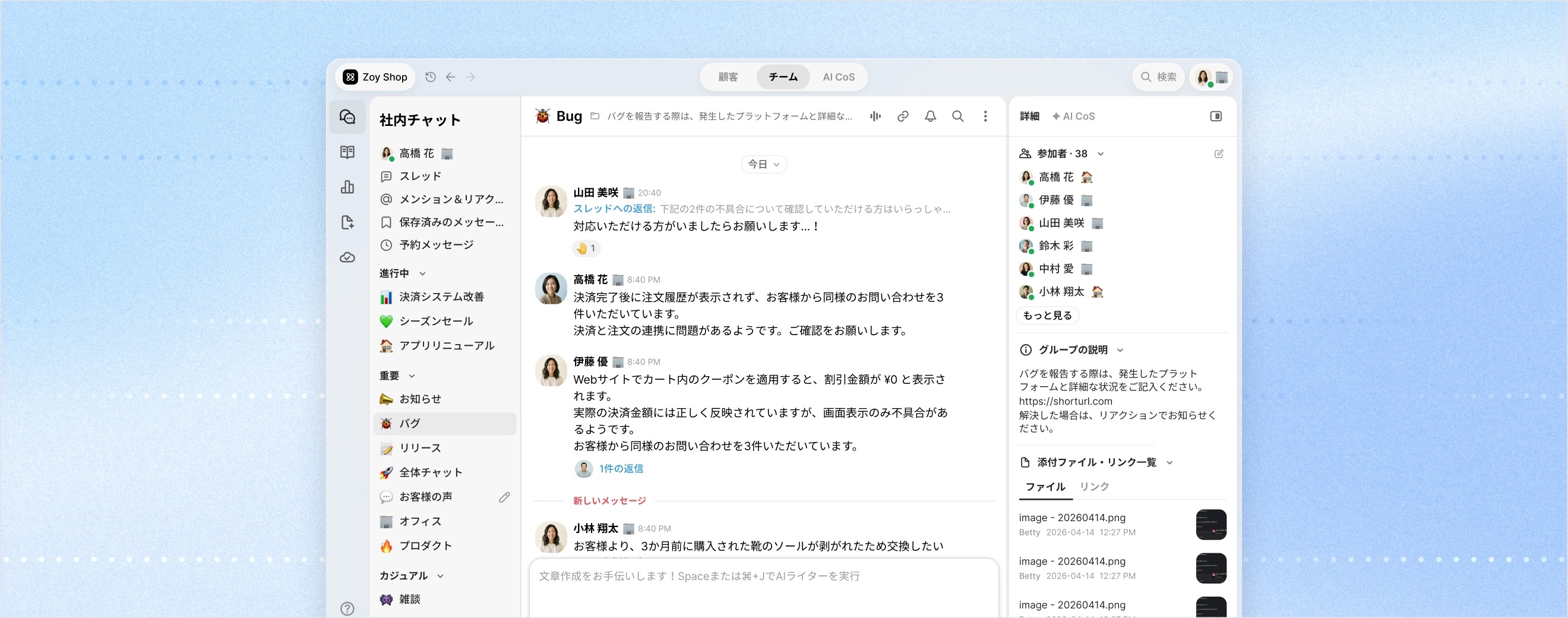The height and width of the screenshot is (618, 1568).
Task: Open the お知らせ channel
Action: [x=445, y=399]
